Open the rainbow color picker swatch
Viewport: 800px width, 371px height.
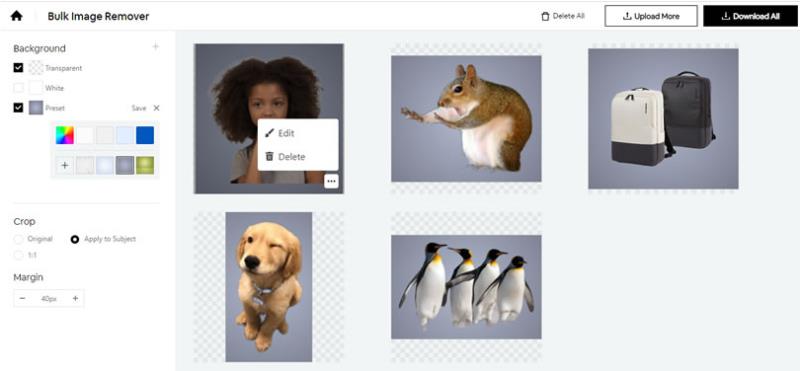pos(65,135)
